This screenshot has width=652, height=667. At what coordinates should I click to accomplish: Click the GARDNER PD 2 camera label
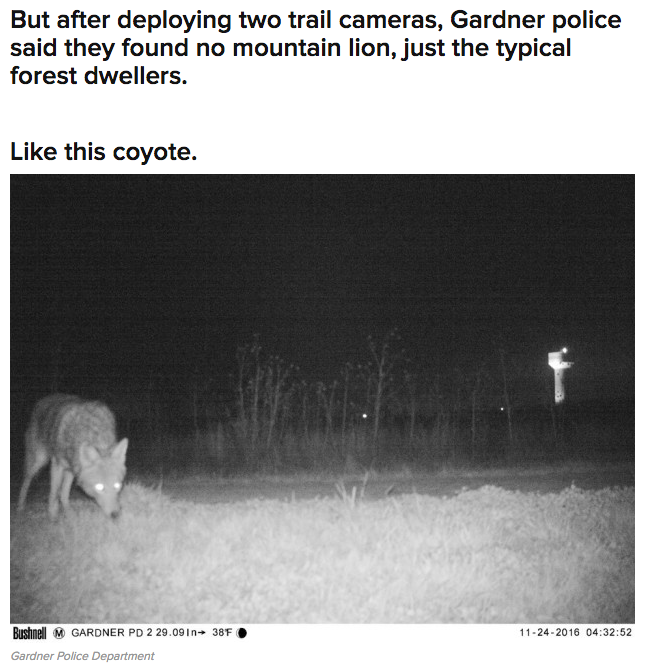pyautogui.click(x=111, y=633)
